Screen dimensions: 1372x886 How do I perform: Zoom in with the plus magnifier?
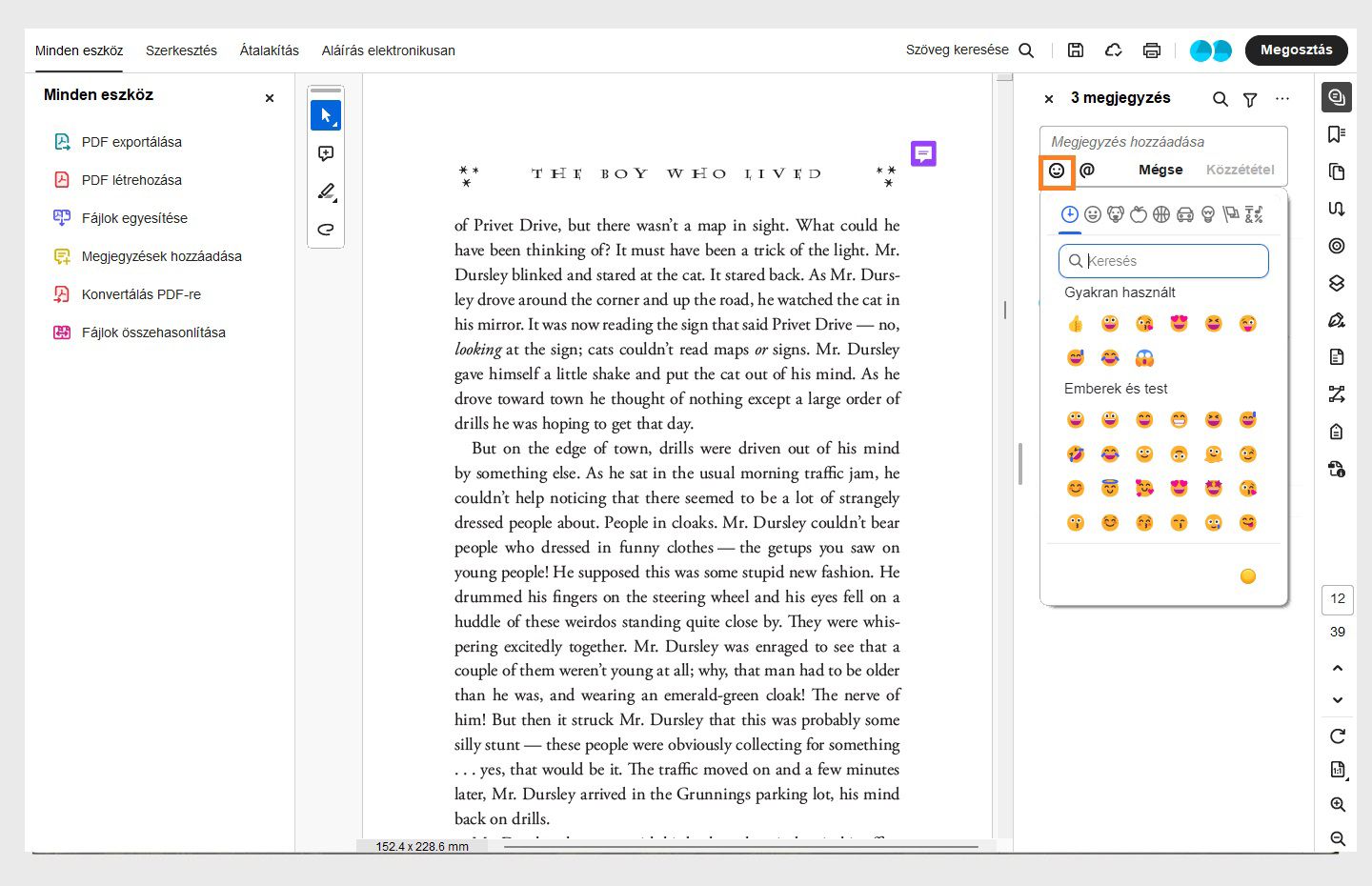1338,805
